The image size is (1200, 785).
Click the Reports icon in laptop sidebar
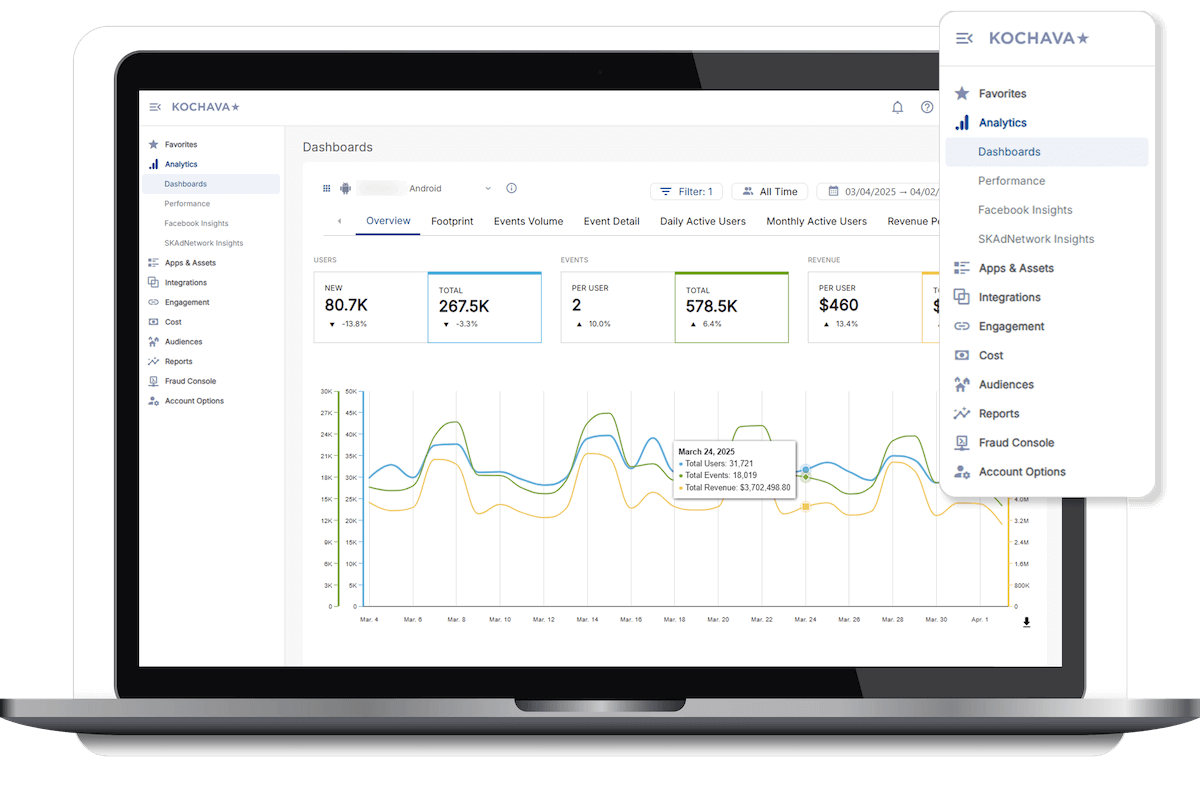coord(153,361)
